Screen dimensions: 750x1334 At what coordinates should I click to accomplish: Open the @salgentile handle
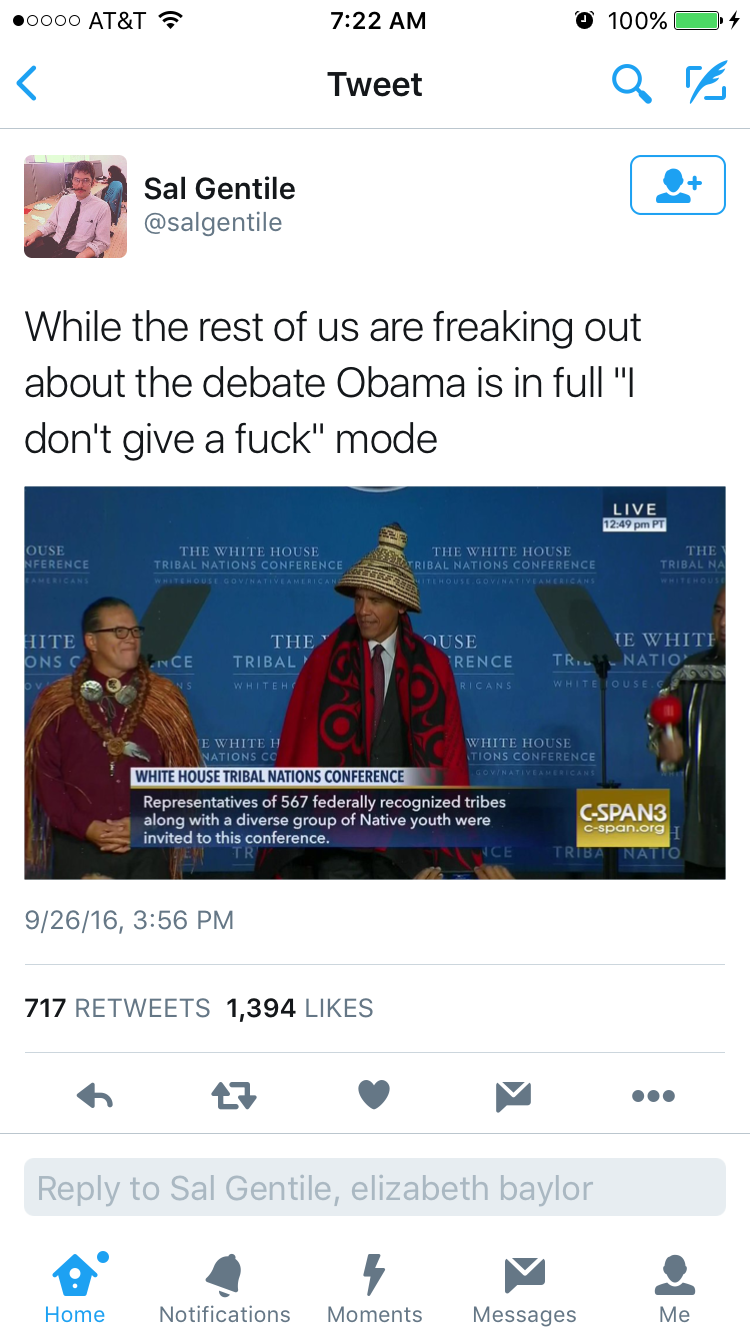[213, 222]
